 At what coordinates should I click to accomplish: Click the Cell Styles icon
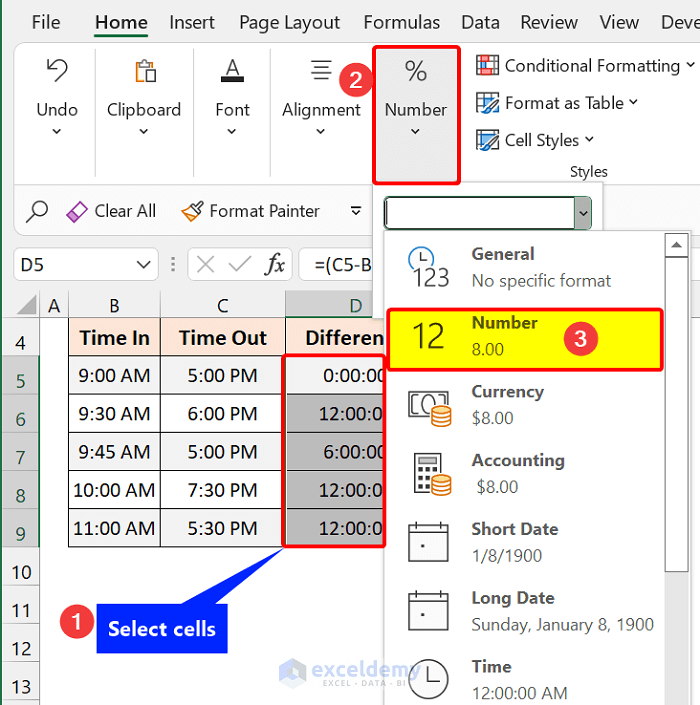[x=487, y=140]
